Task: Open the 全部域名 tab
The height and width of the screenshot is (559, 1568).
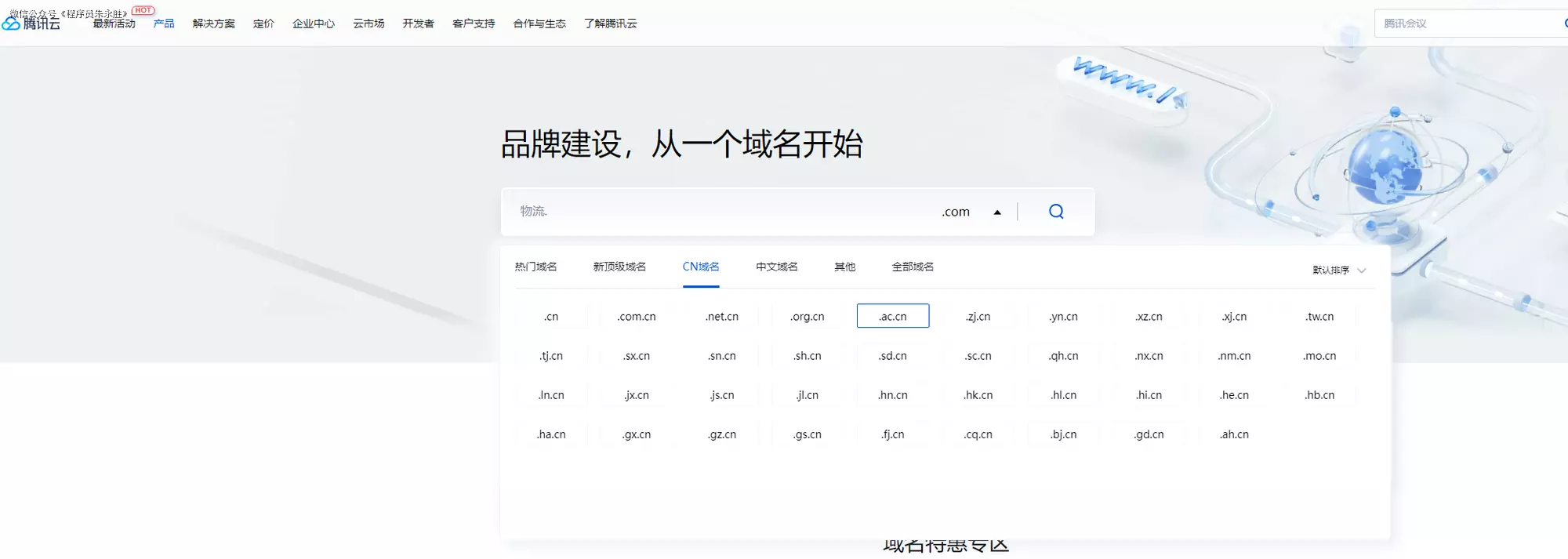Action: 913,267
